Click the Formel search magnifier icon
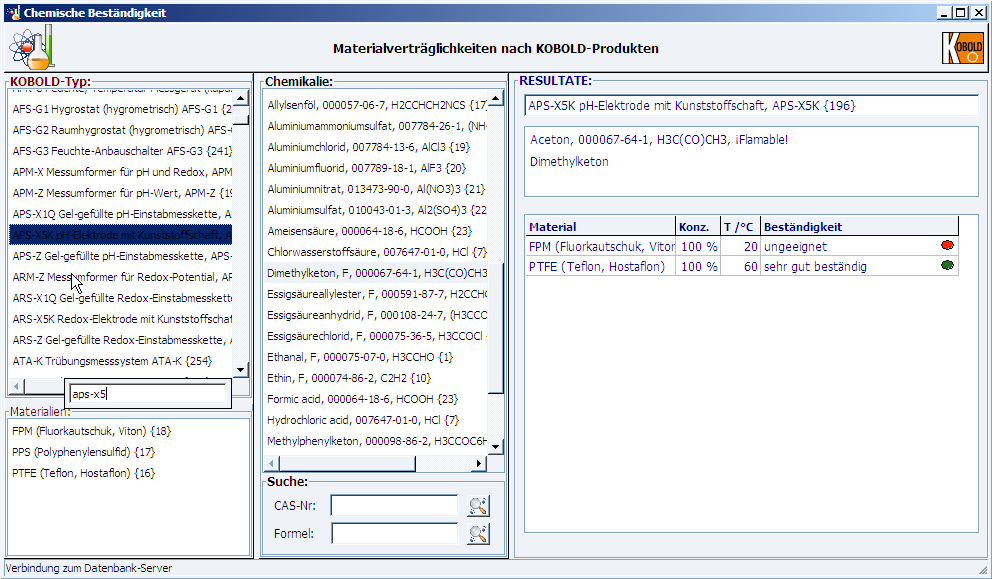The width and height of the screenshot is (992, 579). 479,534
